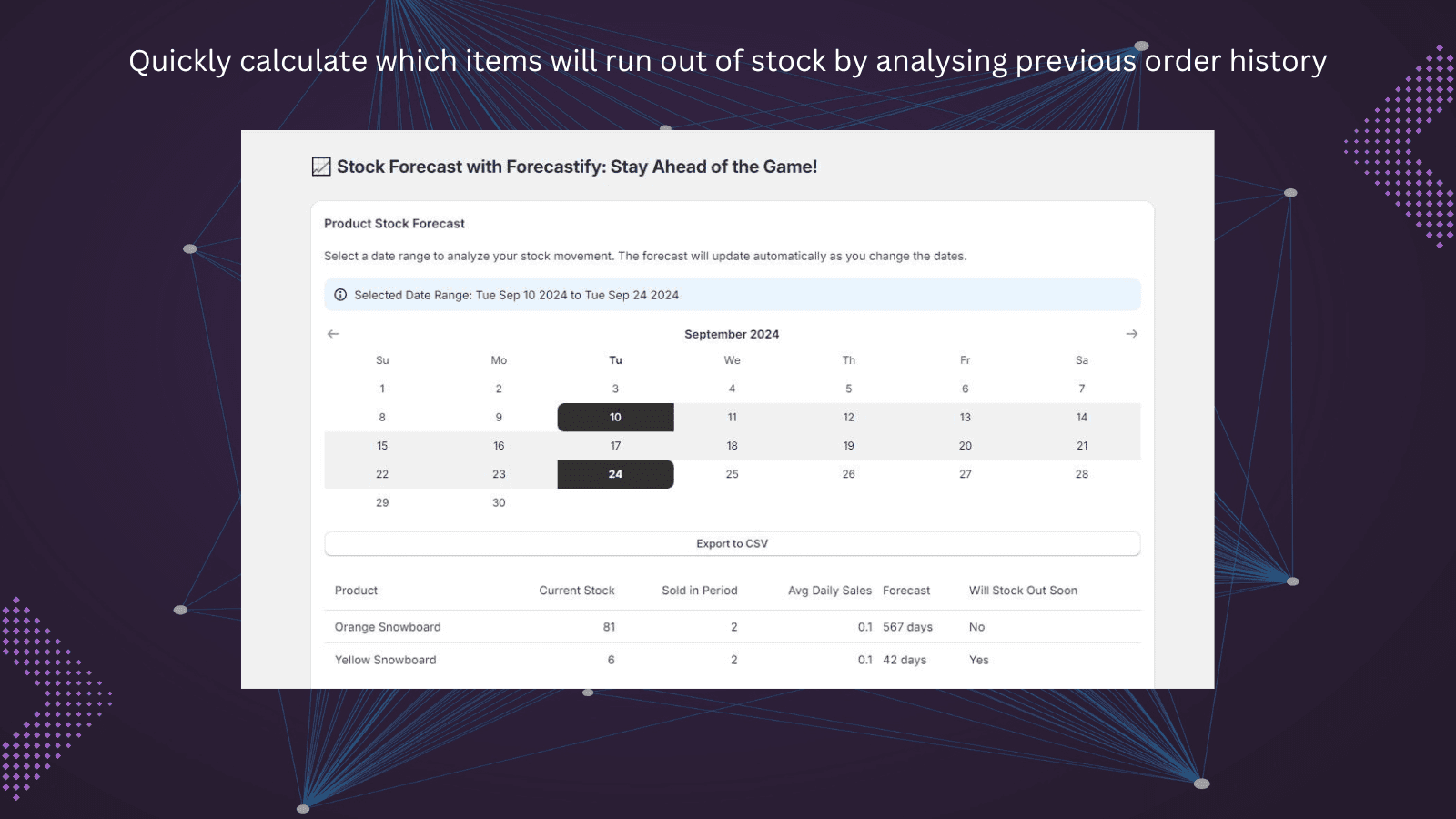1456x819 pixels.
Task: Click the Sa weekday header
Action: pyautogui.click(x=1081, y=359)
